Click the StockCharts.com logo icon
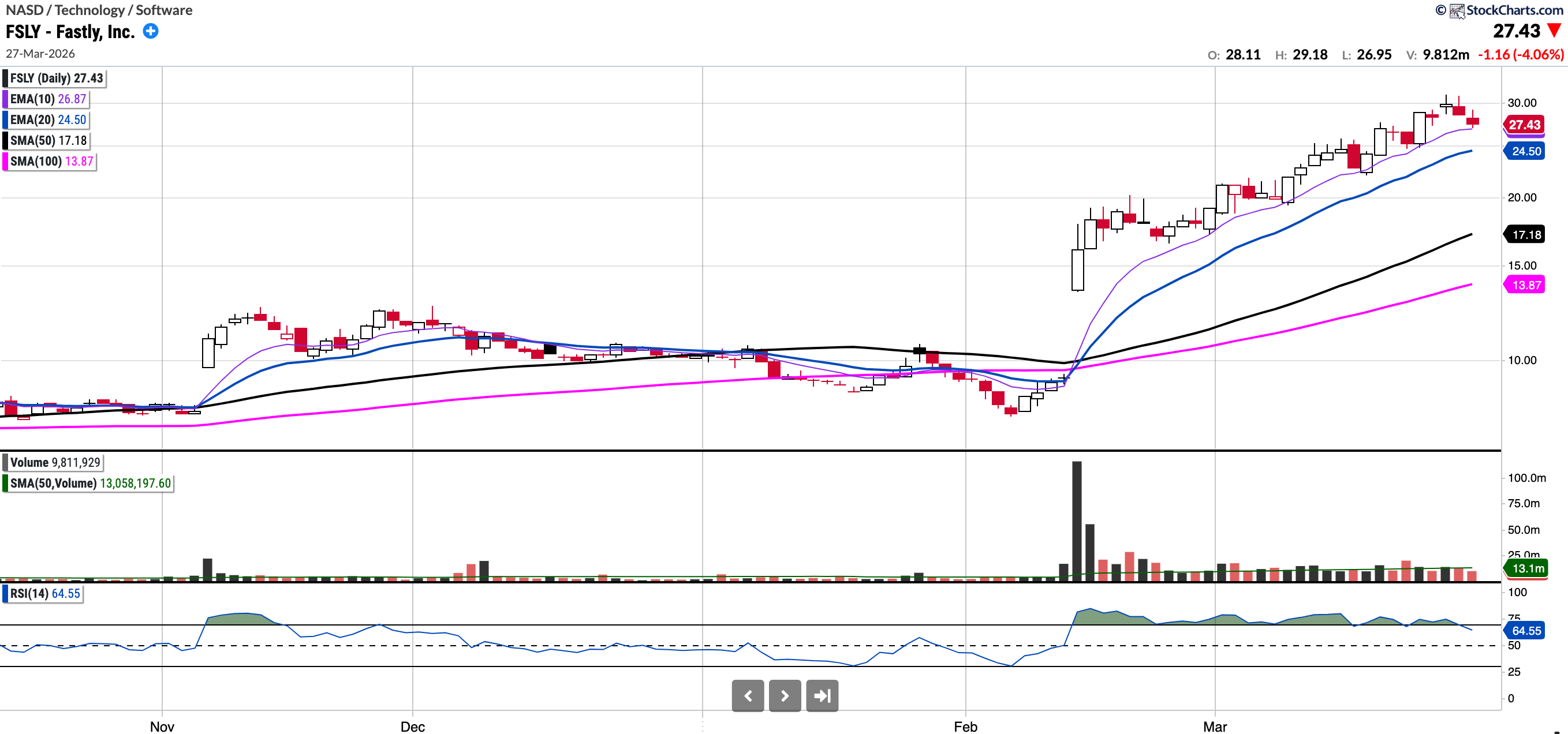This screenshot has width=1568, height=734. click(x=1457, y=10)
